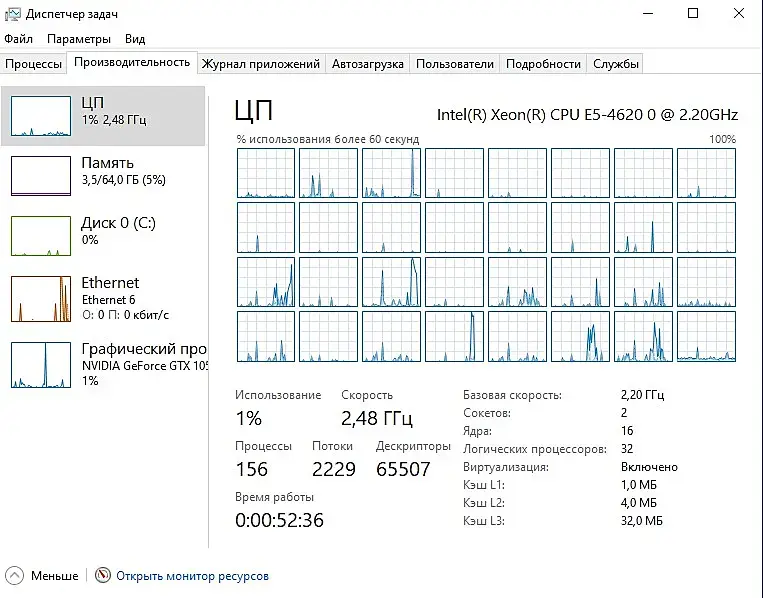Click the first logical processor graph

[x=266, y=173]
